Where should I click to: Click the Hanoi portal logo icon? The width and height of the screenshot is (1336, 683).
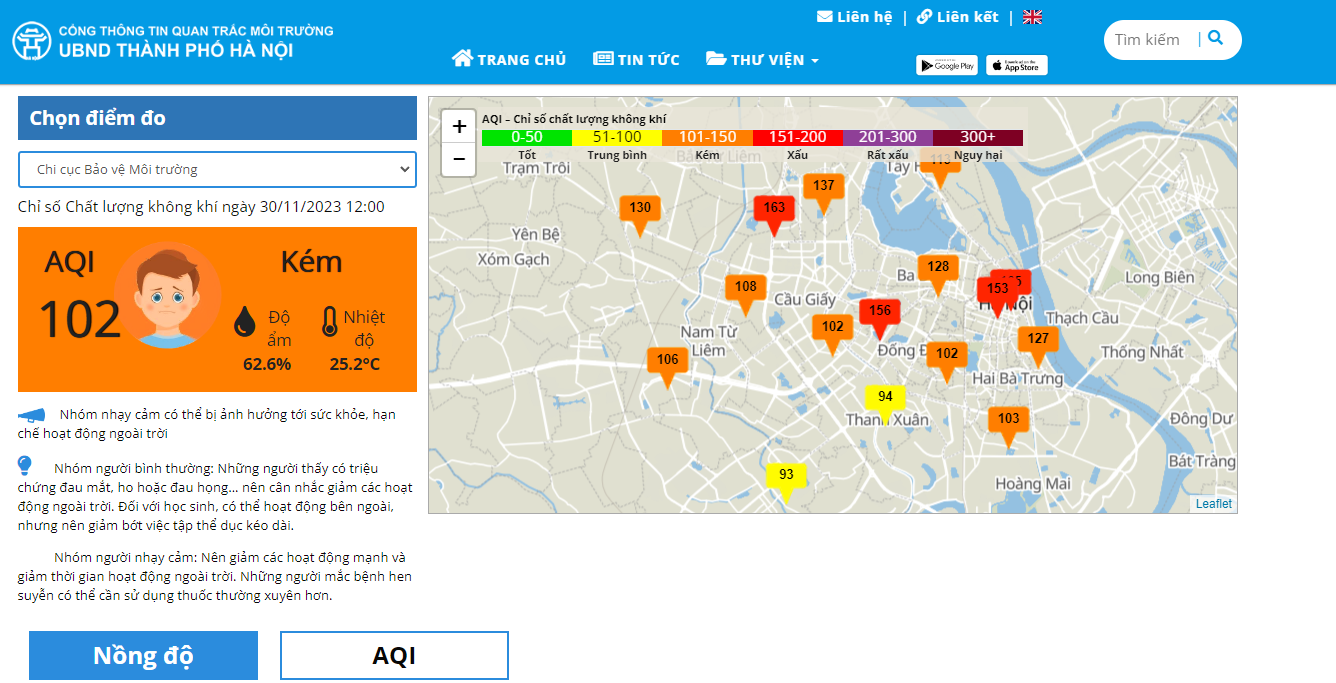[32, 41]
